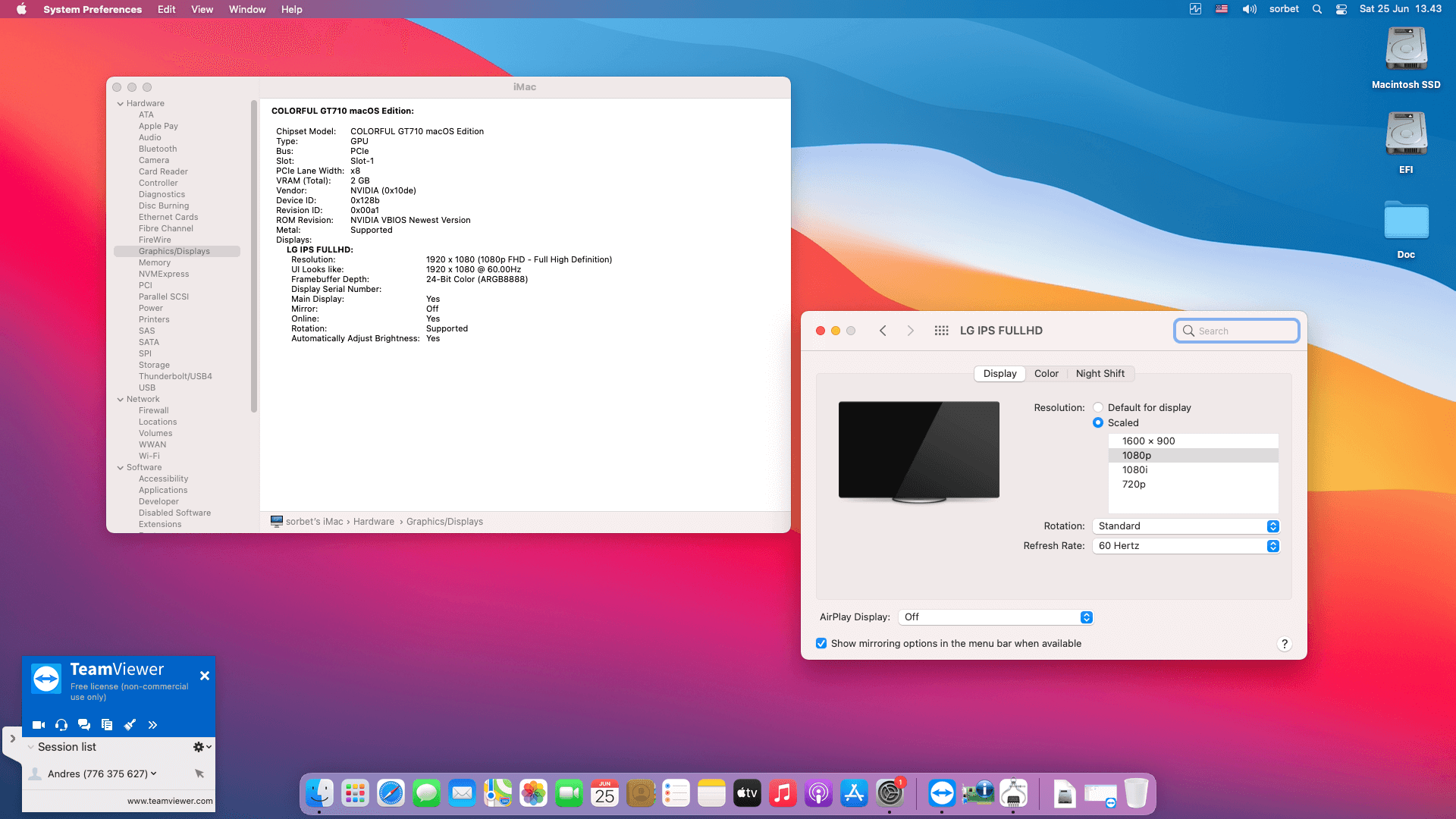Open the TeamViewer session list gear menu

point(202,747)
